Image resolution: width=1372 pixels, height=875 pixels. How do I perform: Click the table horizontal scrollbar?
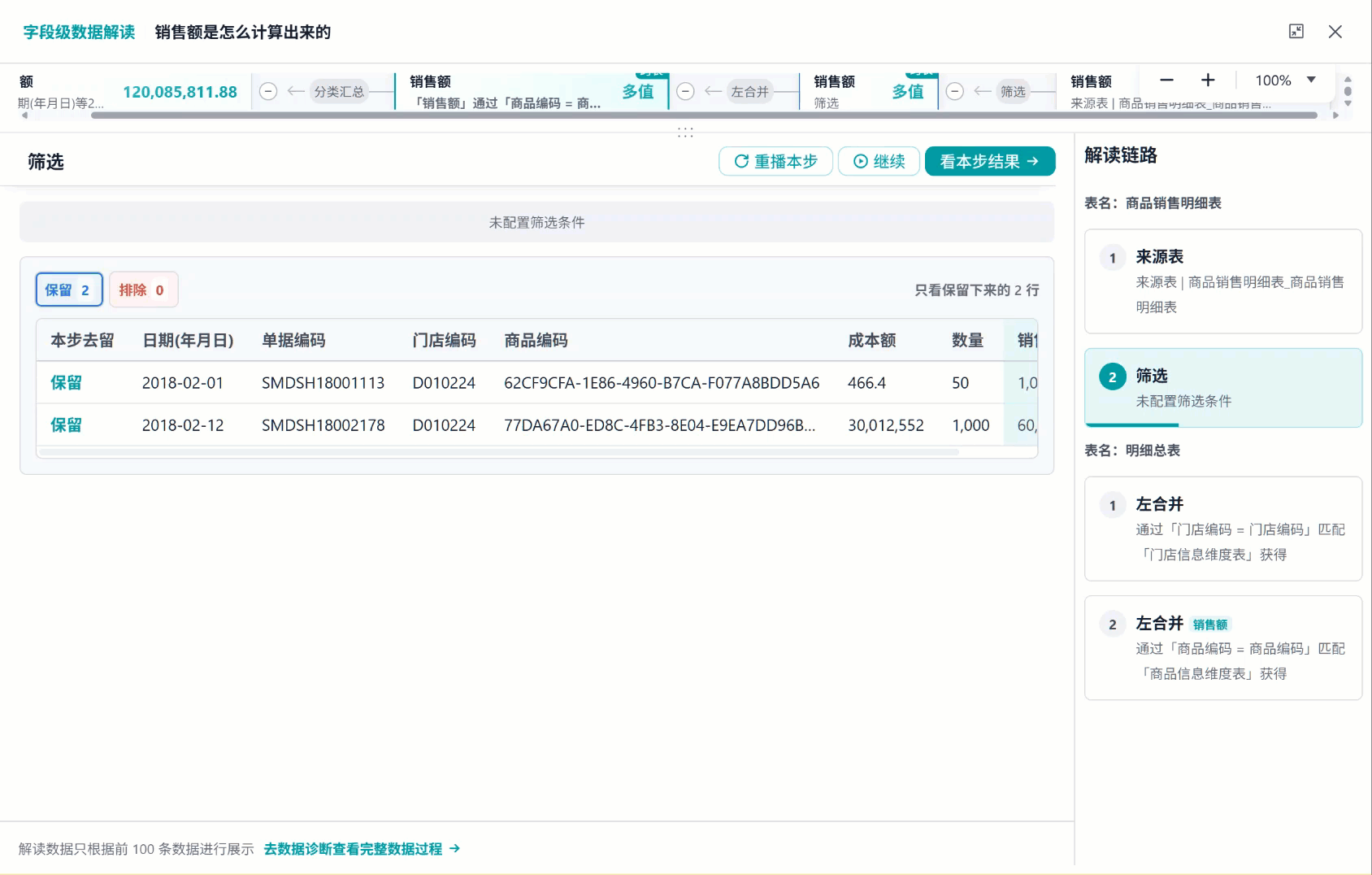pyautogui.click(x=499, y=451)
